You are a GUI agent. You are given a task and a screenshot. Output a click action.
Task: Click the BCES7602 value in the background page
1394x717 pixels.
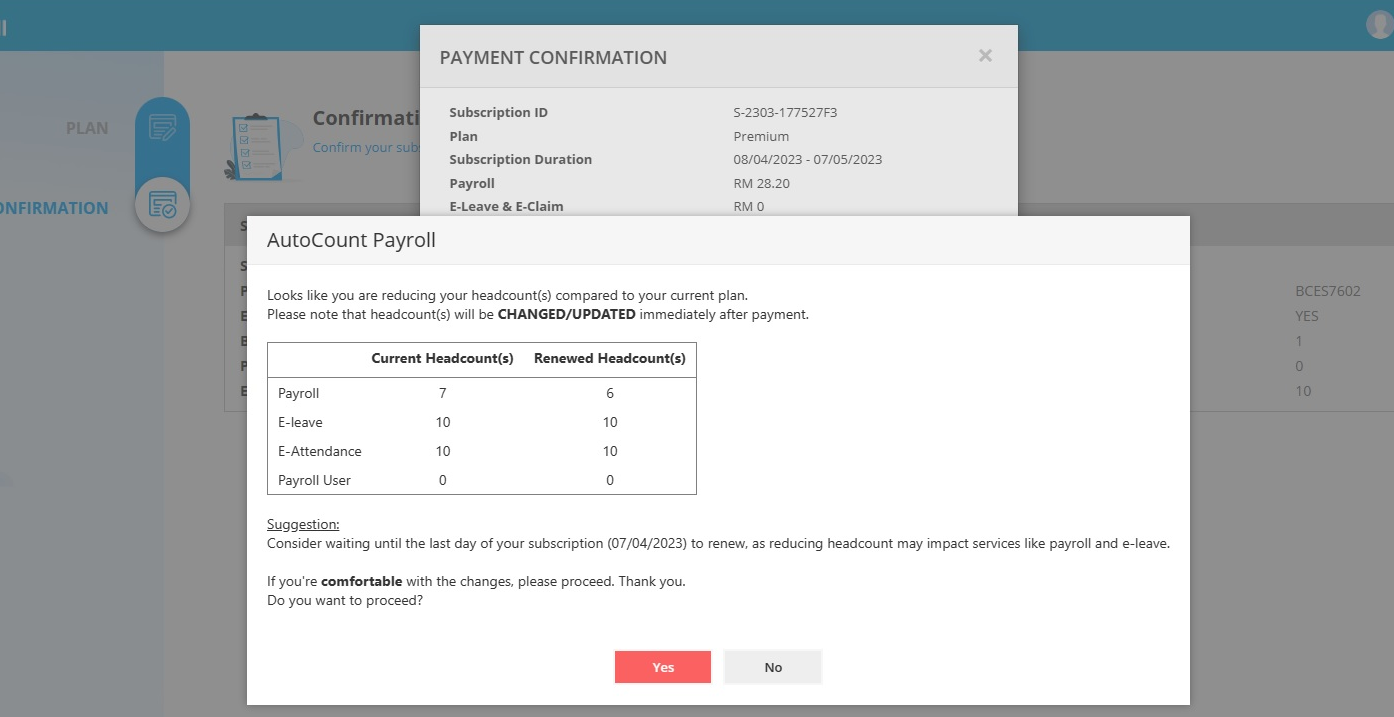tap(1327, 291)
